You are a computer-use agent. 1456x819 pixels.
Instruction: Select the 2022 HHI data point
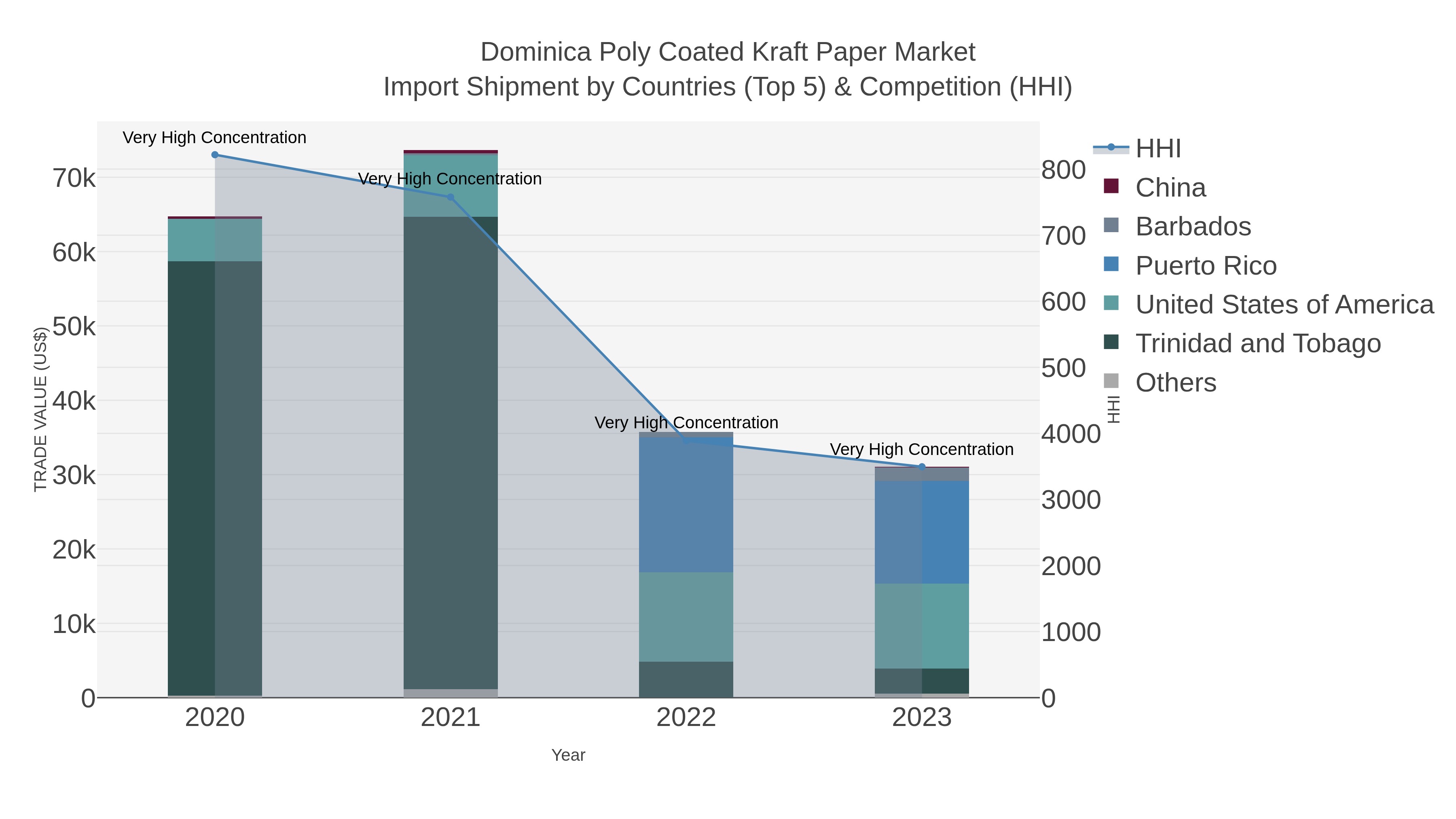point(686,440)
